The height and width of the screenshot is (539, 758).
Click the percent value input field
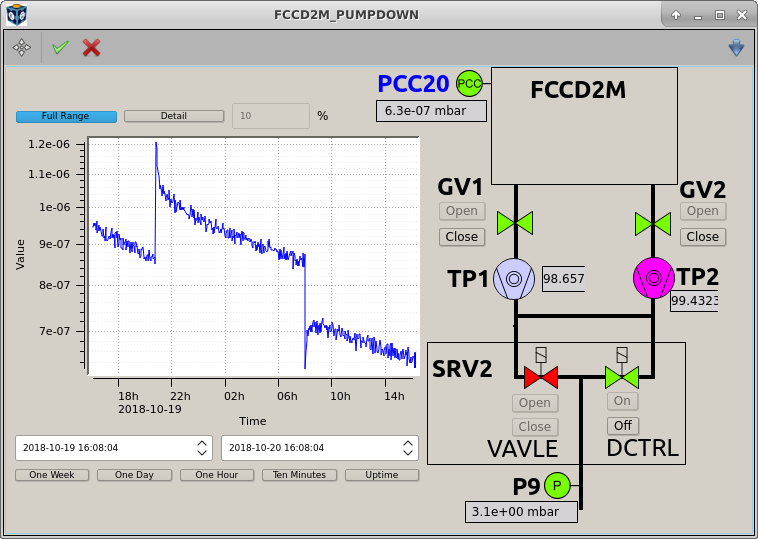point(271,116)
